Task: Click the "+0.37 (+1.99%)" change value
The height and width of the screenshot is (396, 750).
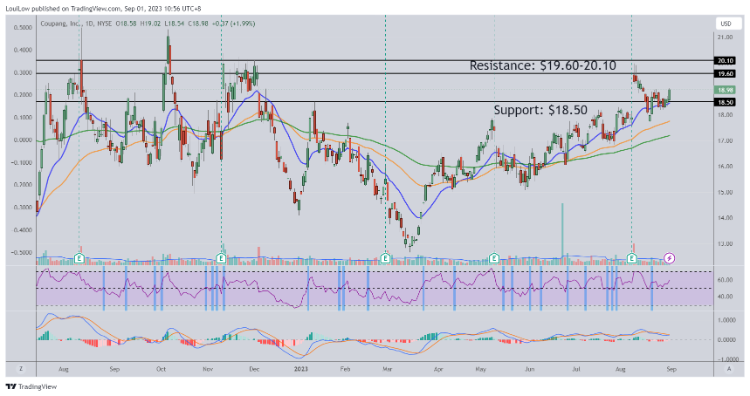Action: [234, 23]
